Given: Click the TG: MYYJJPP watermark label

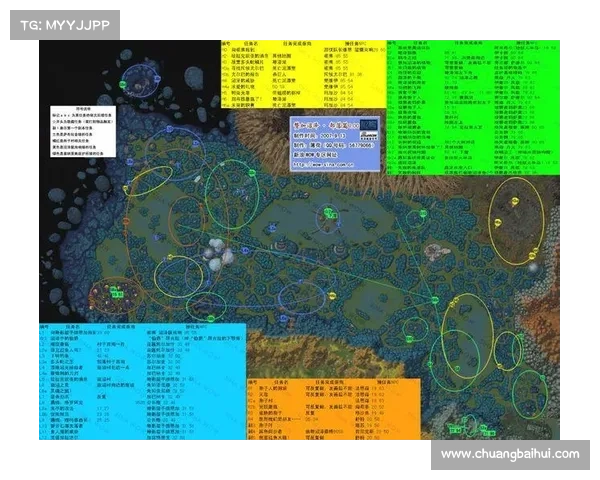Looking at the screenshot, I should (62, 24).
